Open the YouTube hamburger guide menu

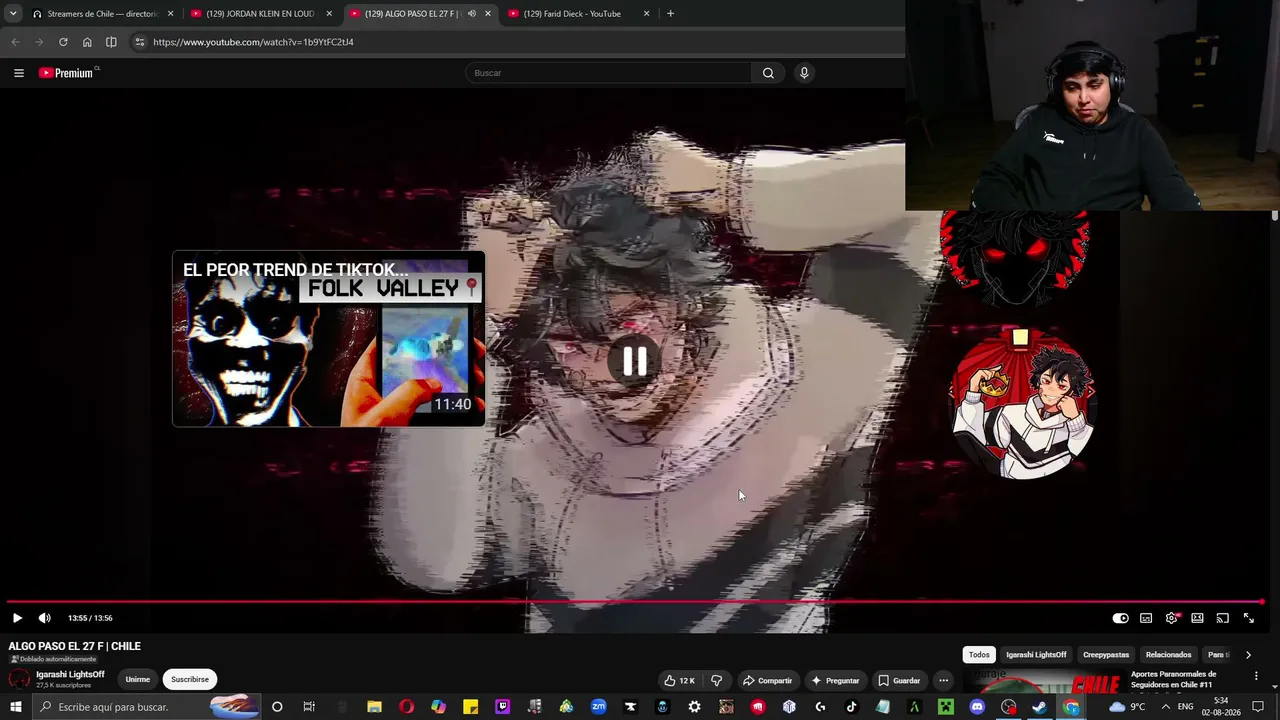coord(19,73)
